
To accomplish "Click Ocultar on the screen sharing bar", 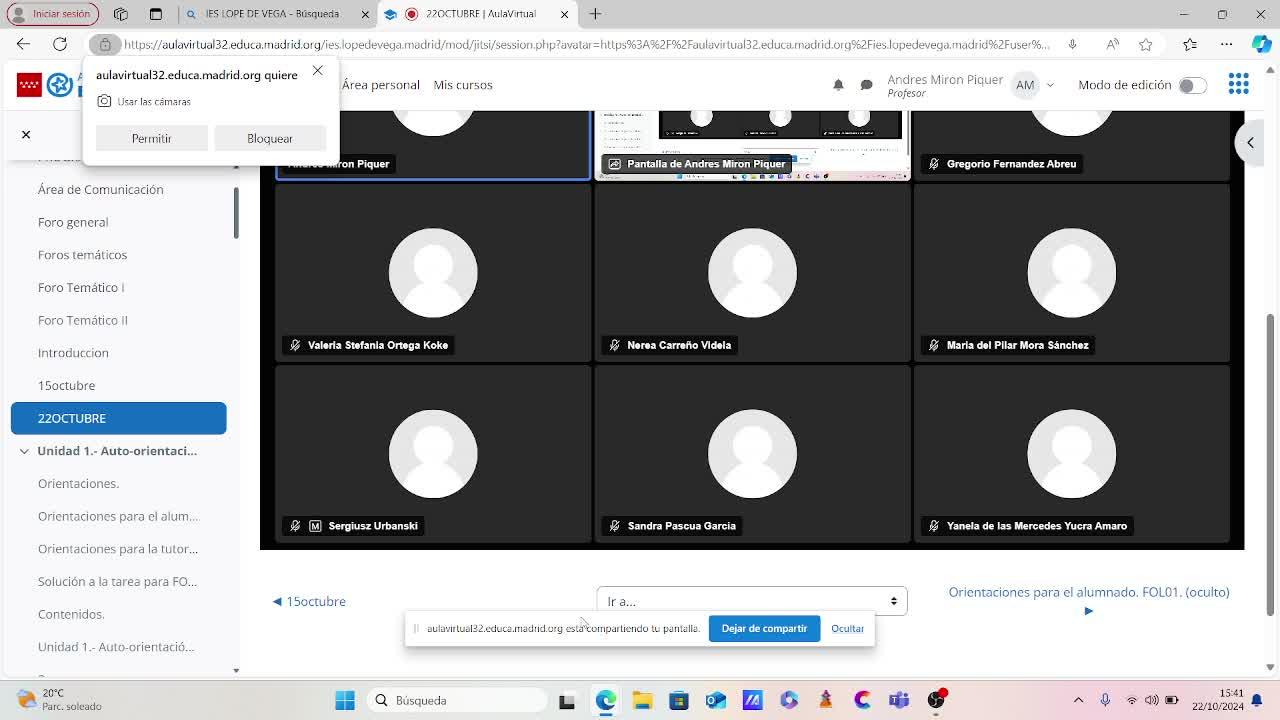I will (847, 628).
